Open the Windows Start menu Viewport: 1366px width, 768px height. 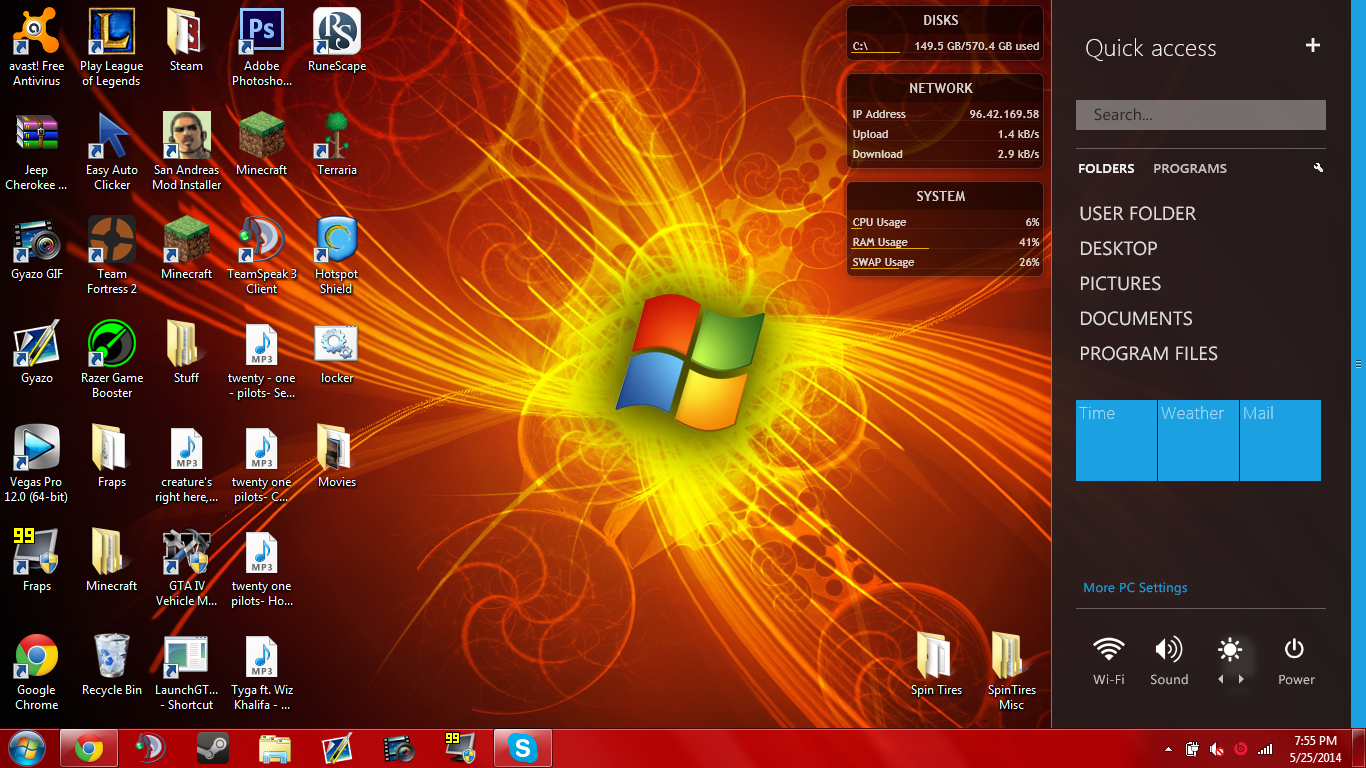pyautogui.click(x=27, y=748)
